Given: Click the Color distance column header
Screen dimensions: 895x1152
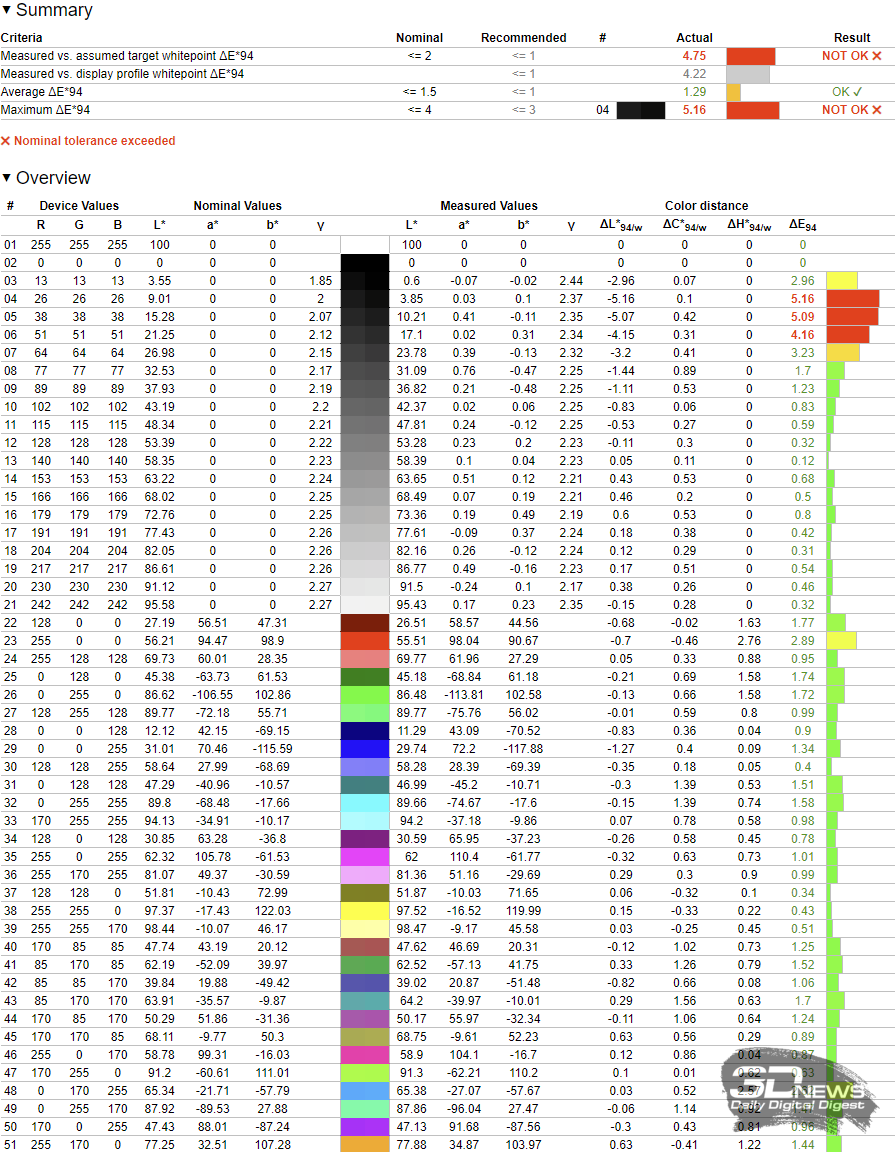Looking at the screenshot, I should 705,206.
